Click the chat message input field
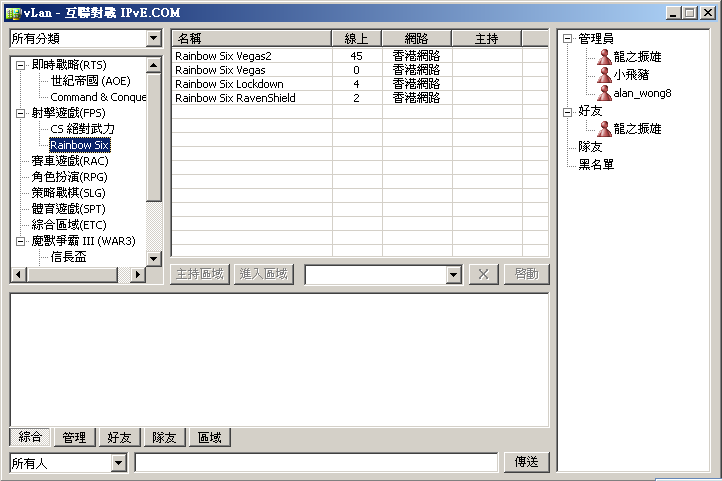Viewport: 722px width, 481px height. pos(316,463)
